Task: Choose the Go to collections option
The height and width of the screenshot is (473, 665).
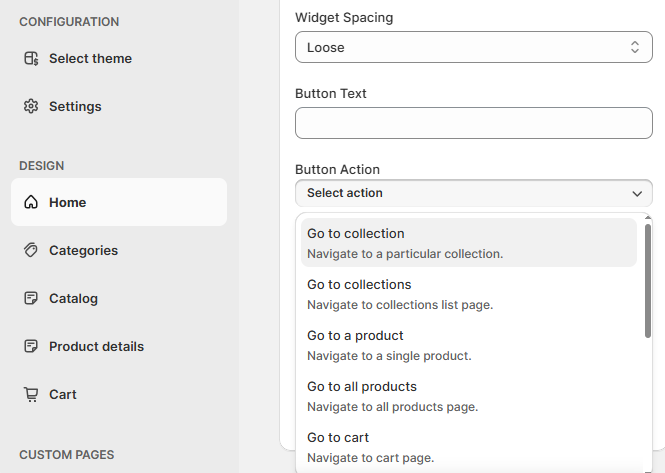Action: [469, 294]
